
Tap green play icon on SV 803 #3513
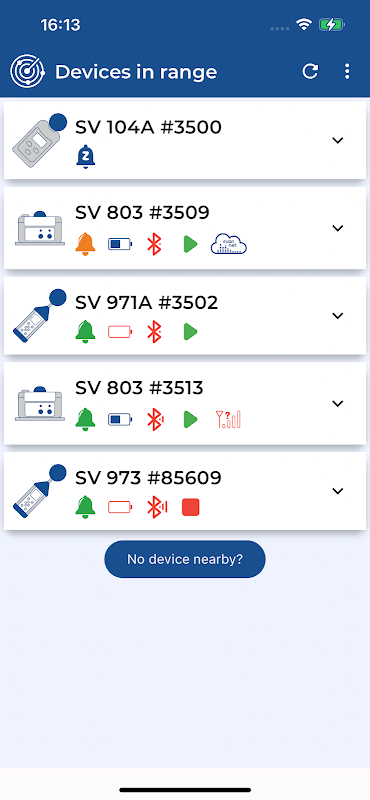tap(190, 420)
